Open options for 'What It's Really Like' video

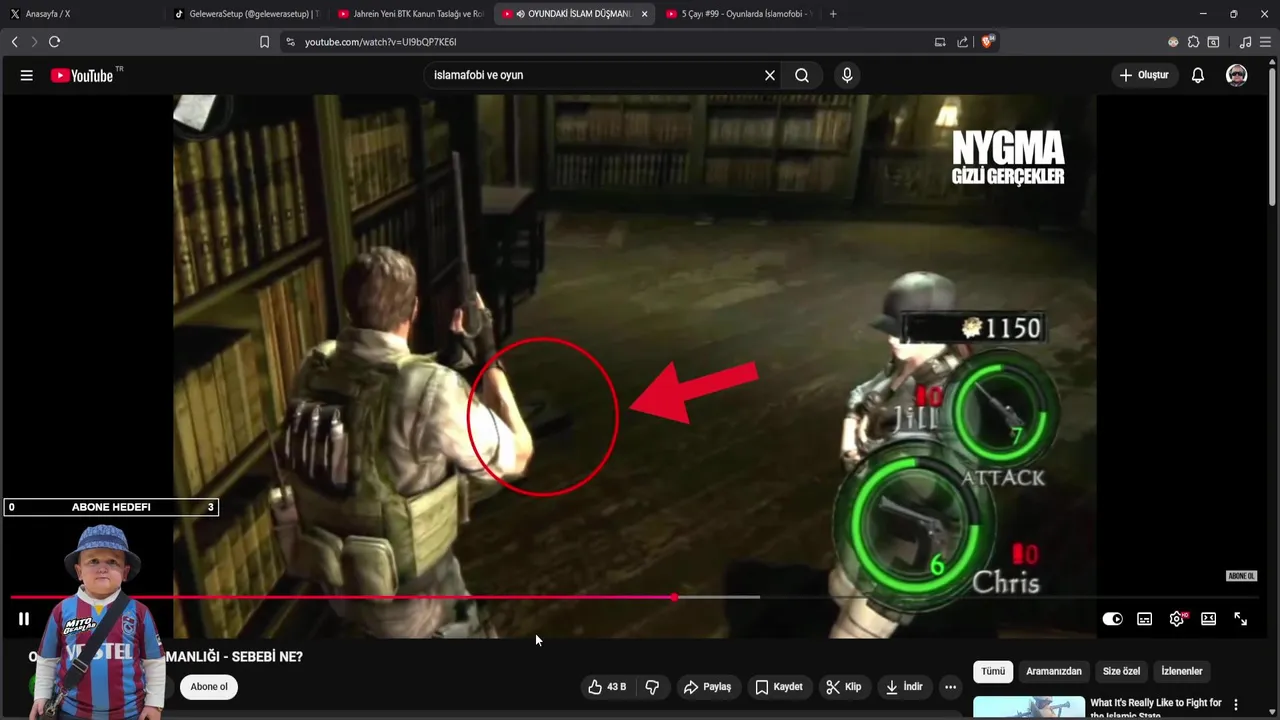point(1236,705)
